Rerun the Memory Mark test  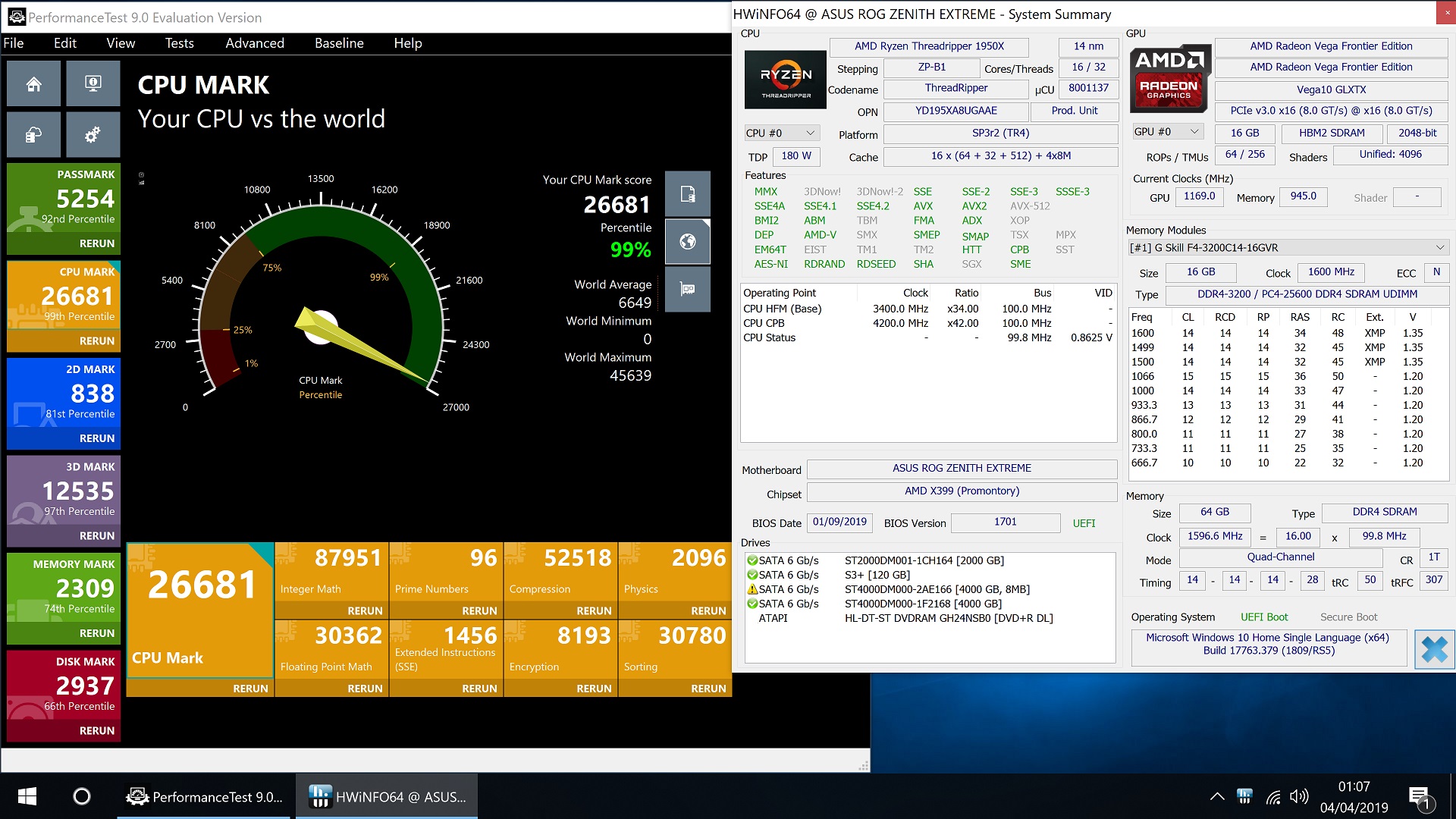point(97,633)
